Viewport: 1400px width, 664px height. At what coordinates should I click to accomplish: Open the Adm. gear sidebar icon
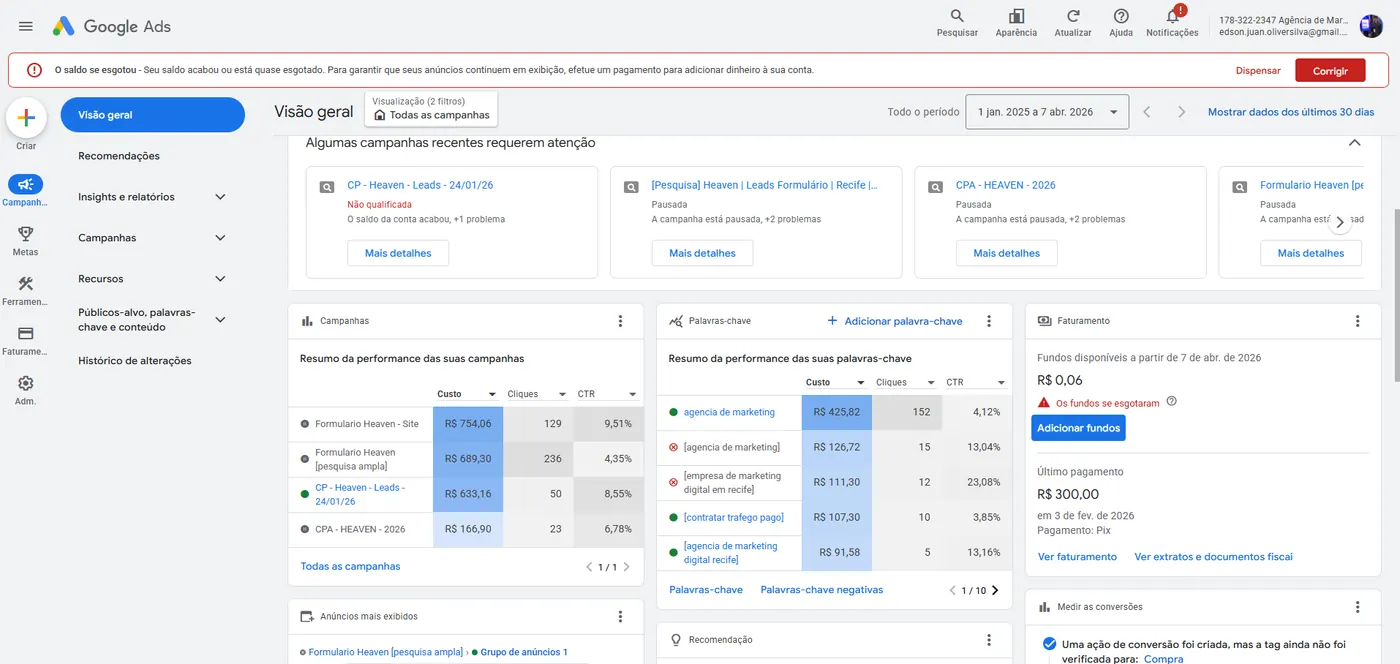[x=26, y=383]
